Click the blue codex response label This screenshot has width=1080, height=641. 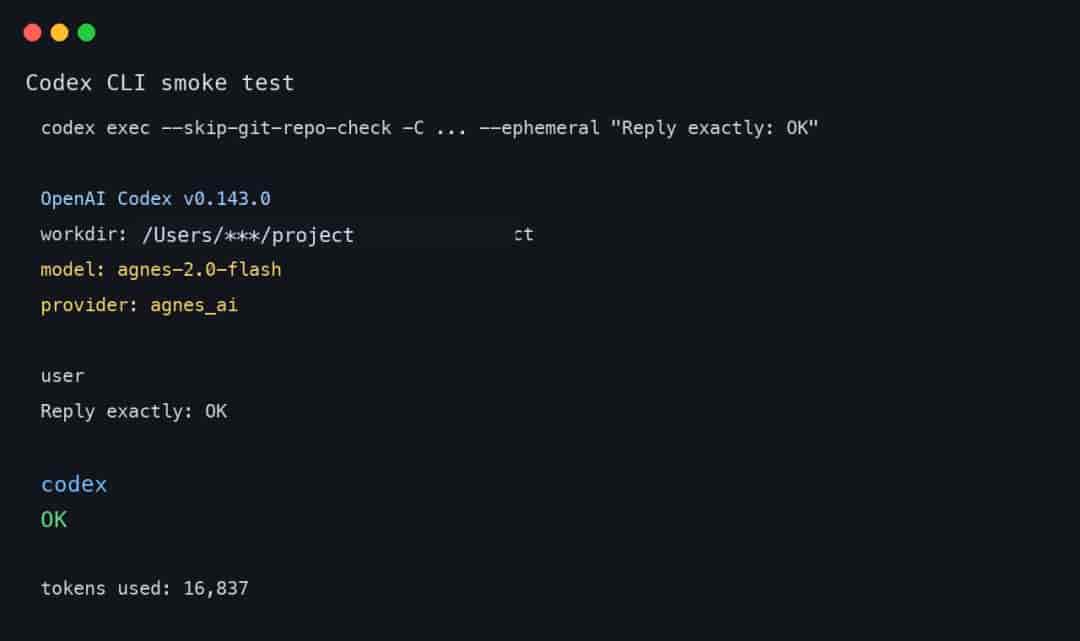click(74, 484)
